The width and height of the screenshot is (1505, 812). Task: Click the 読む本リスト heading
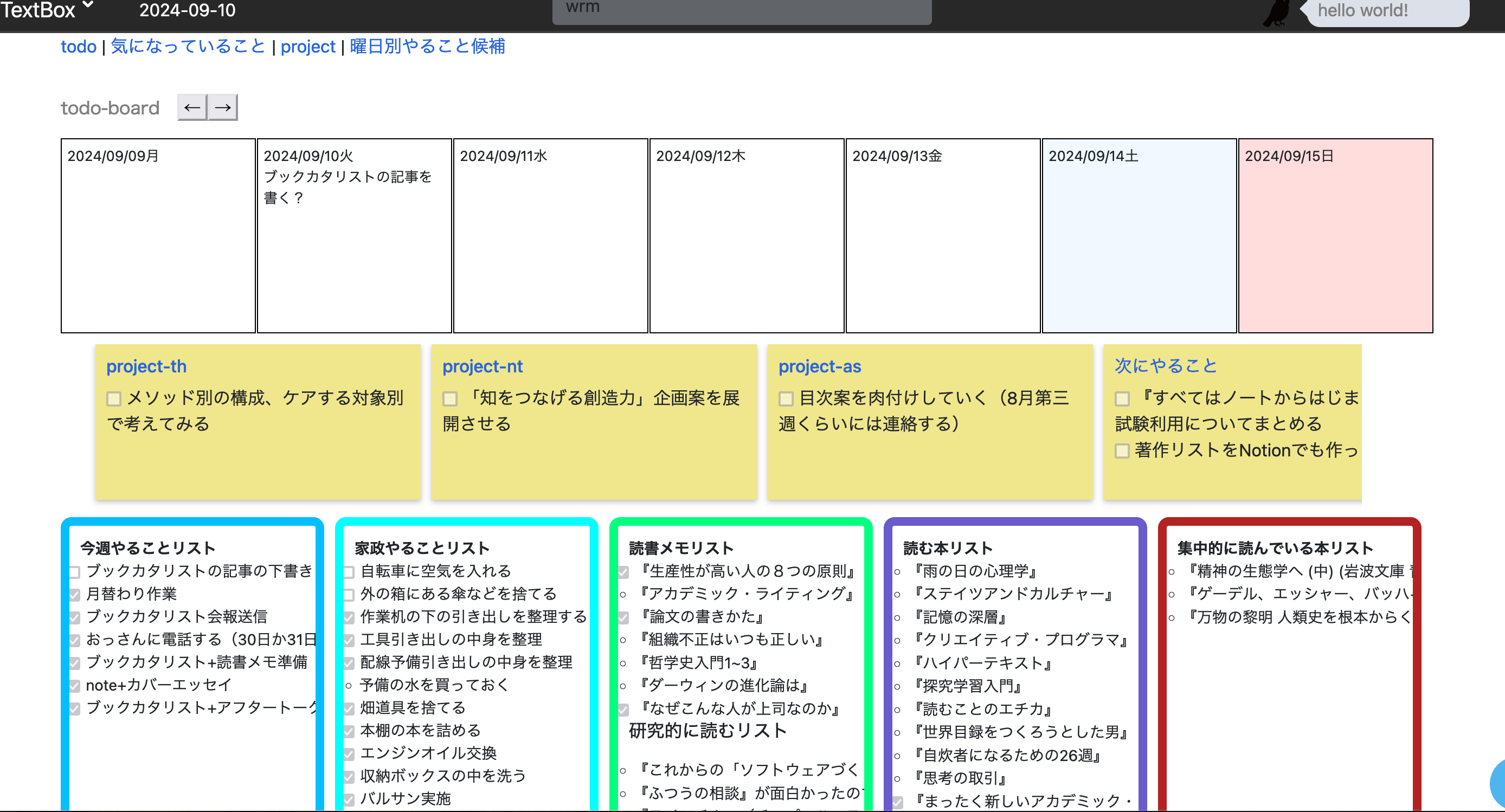tap(948, 548)
